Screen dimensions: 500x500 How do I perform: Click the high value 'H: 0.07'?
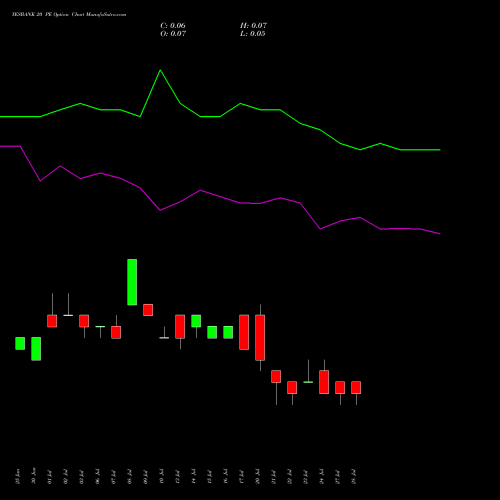253,26
